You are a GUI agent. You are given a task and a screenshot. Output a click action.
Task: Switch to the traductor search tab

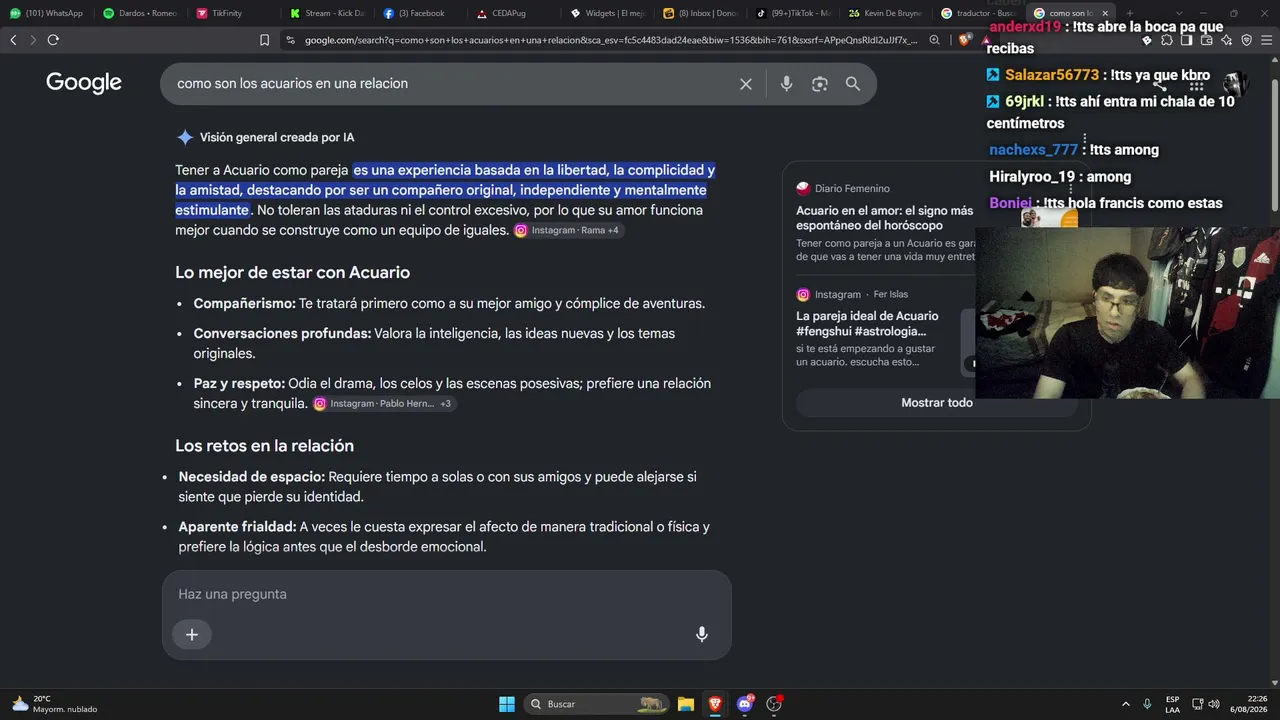click(x=979, y=13)
